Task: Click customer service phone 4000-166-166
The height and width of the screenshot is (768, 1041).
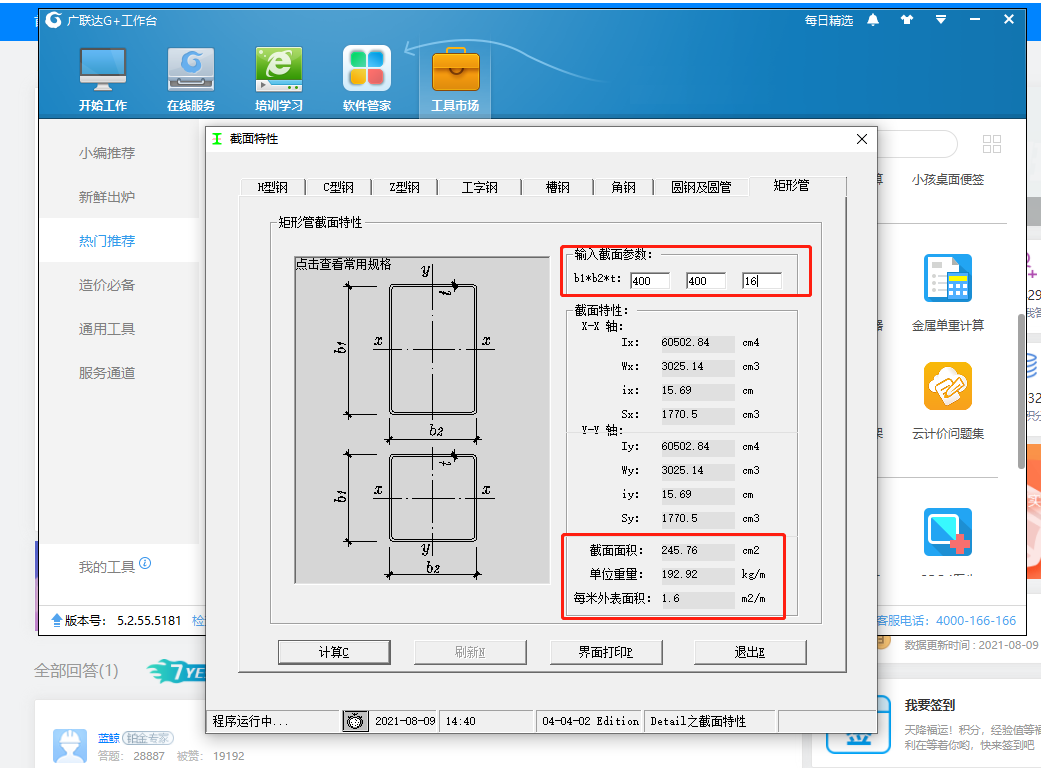Action: point(976,621)
